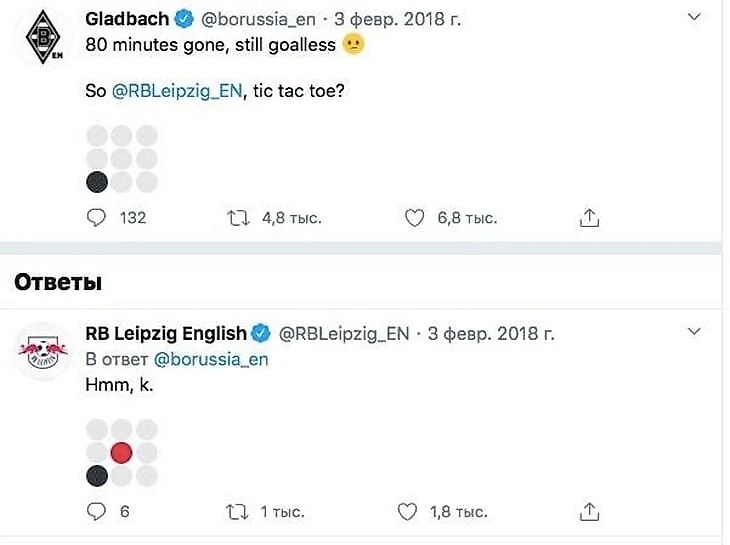This screenshot has width=730, height=545.
Task: Share the Gladbach tweet
Action: tap(590, 217)
